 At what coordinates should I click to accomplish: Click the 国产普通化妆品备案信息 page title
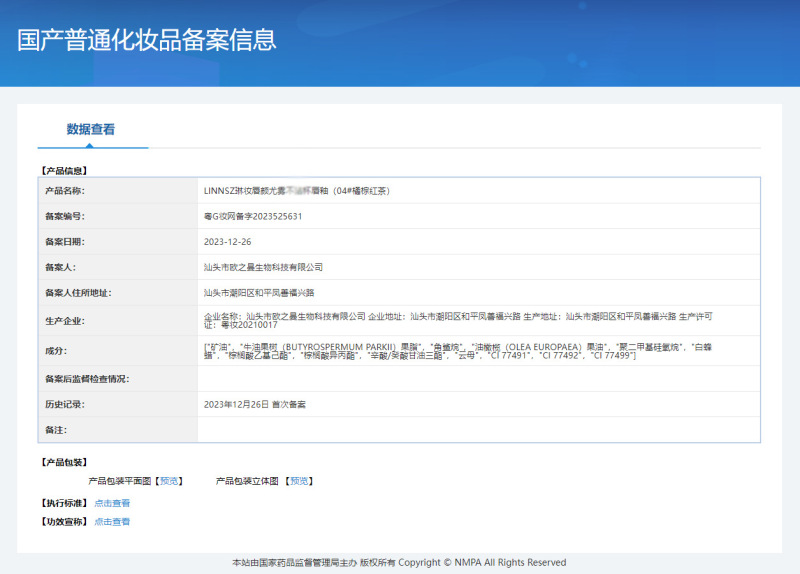pos(147,40)
